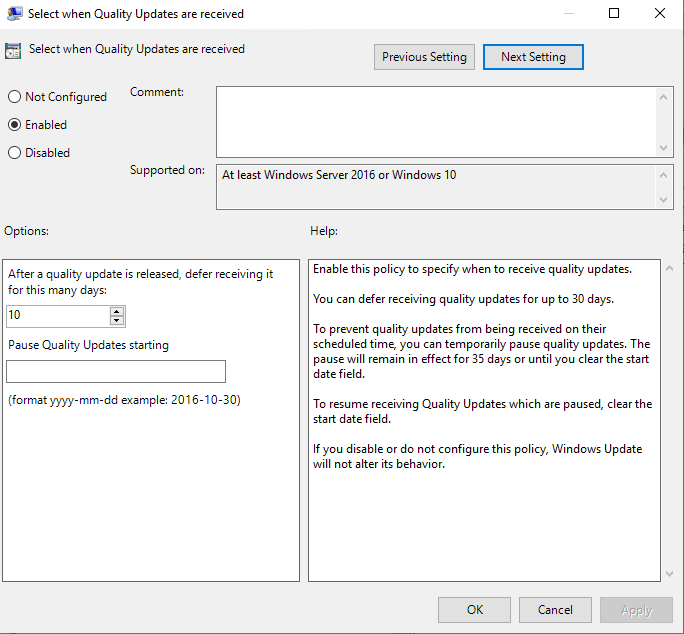Click 'Enable this policy to specify' help text

pyautogui.click(x=472, y=269)
